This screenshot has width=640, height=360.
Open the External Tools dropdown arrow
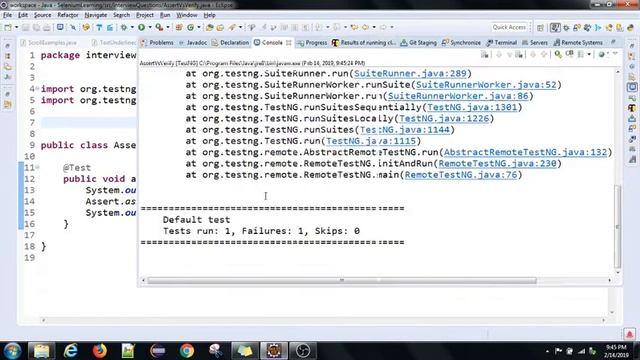click(x=168, y=27)
